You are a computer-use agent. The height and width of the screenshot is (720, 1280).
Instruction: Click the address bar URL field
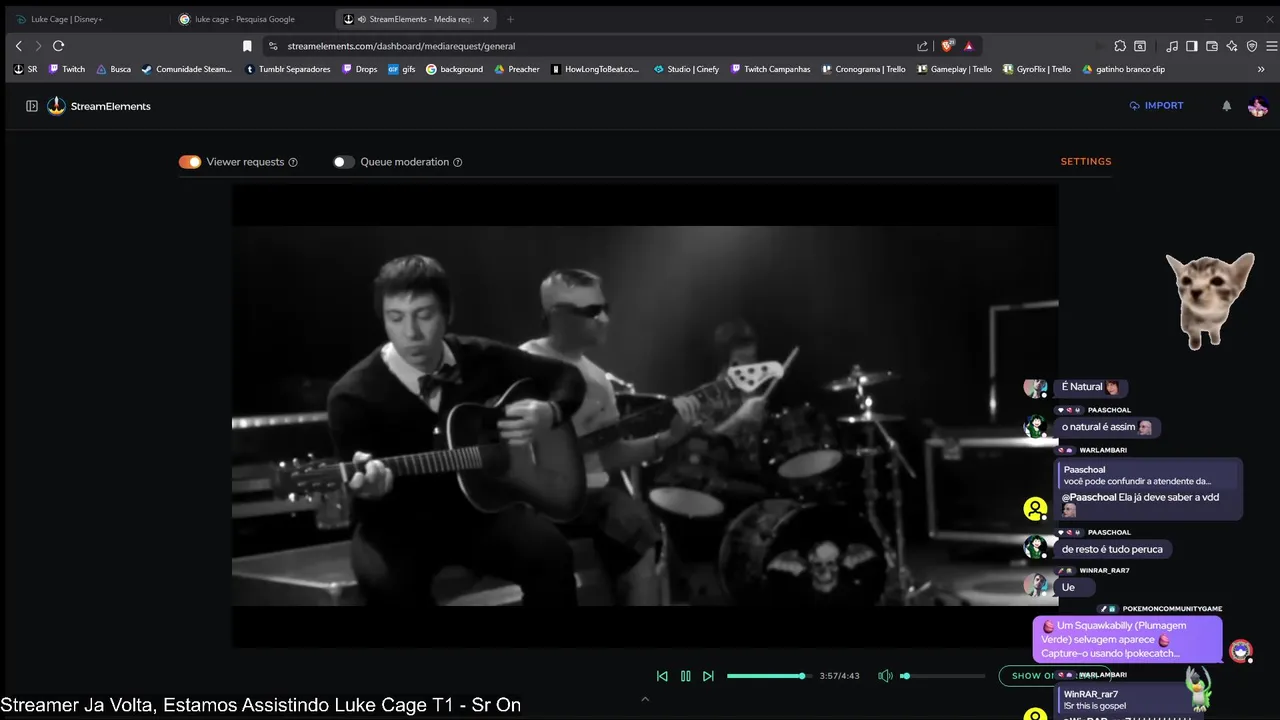tap(595, 46)
